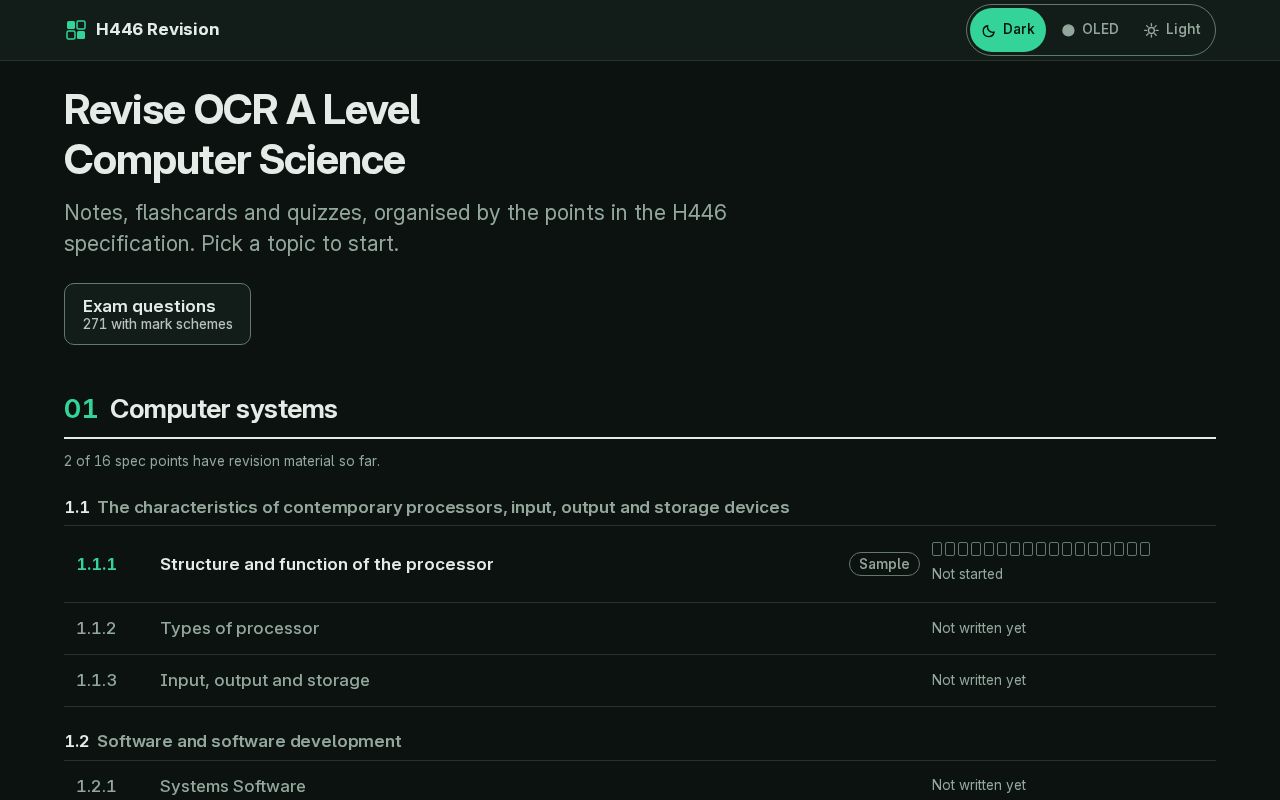Click spec number 1.1.2
The width and height of the screenshot is (1280, 800).
point(96,628)
